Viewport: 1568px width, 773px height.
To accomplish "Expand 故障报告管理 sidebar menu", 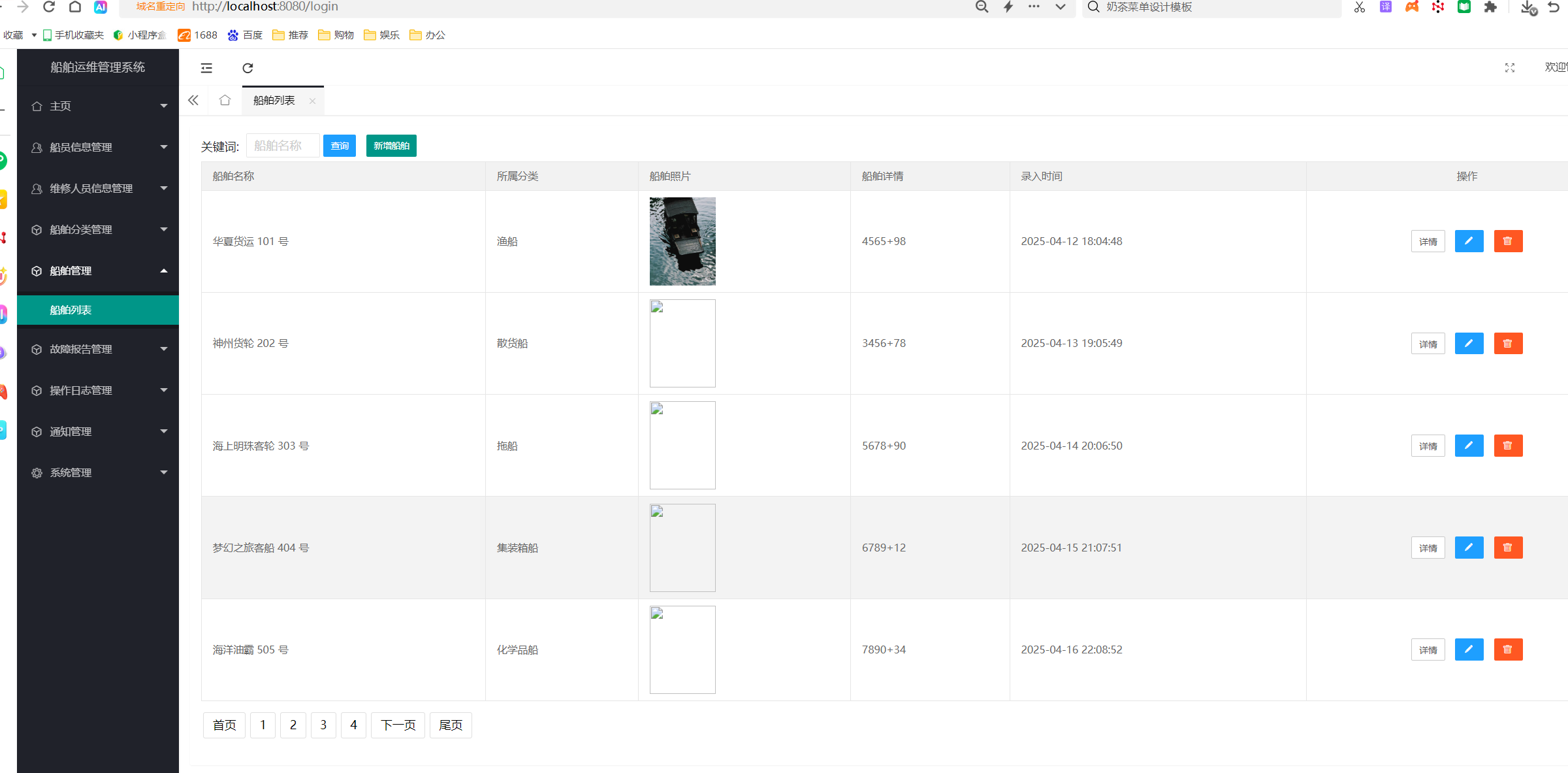I will pos(98,350).
